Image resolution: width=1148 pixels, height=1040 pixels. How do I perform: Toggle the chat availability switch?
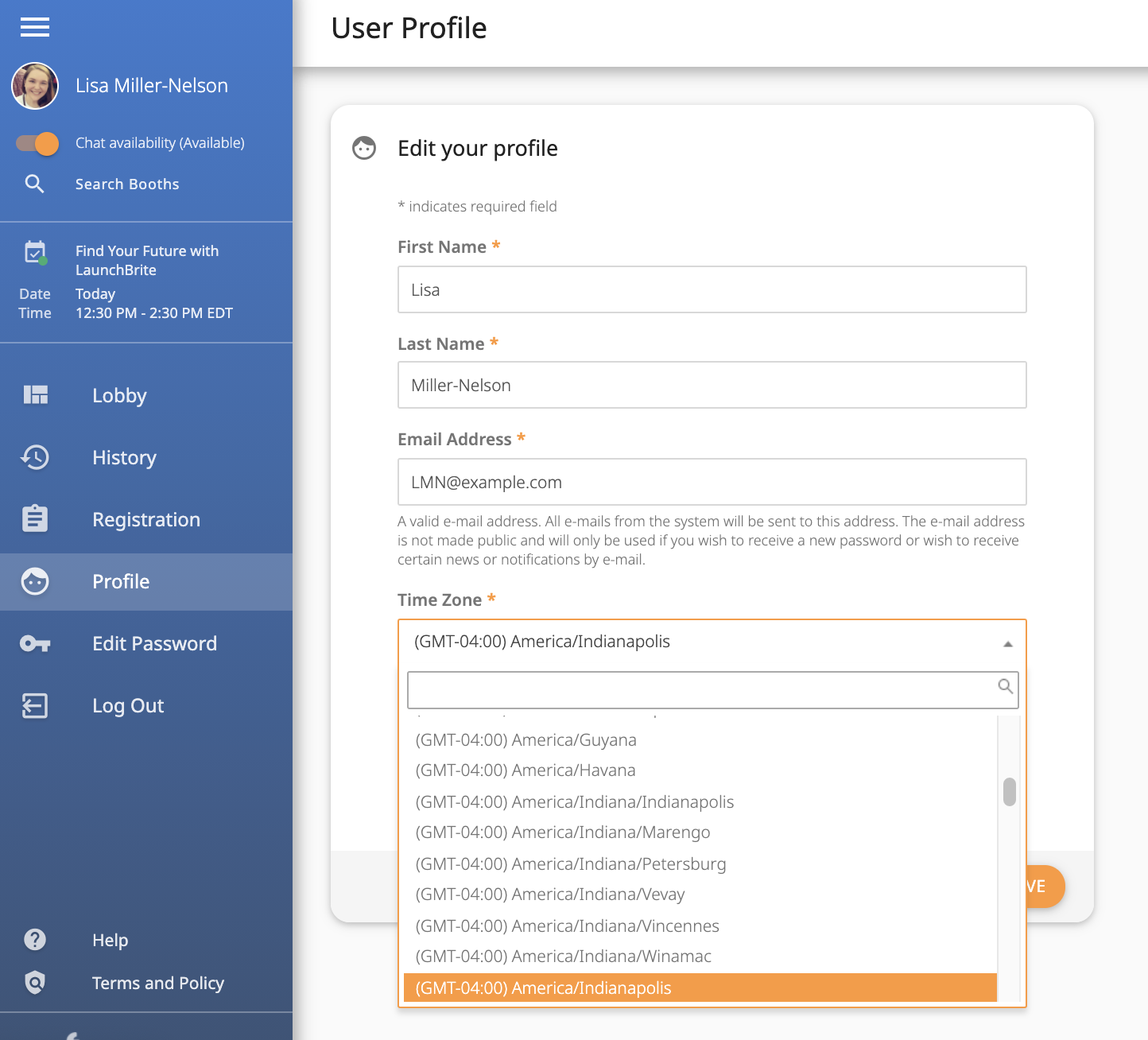37,143
